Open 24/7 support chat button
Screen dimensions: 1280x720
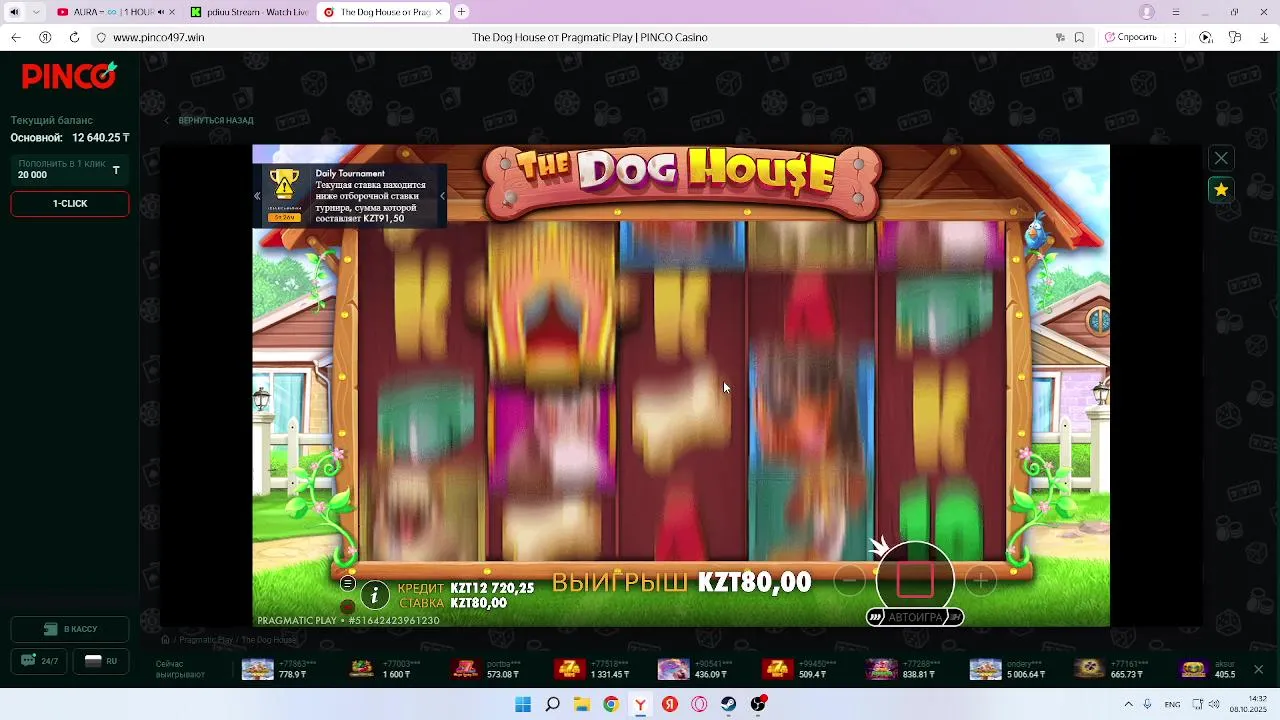click(40, 661)
